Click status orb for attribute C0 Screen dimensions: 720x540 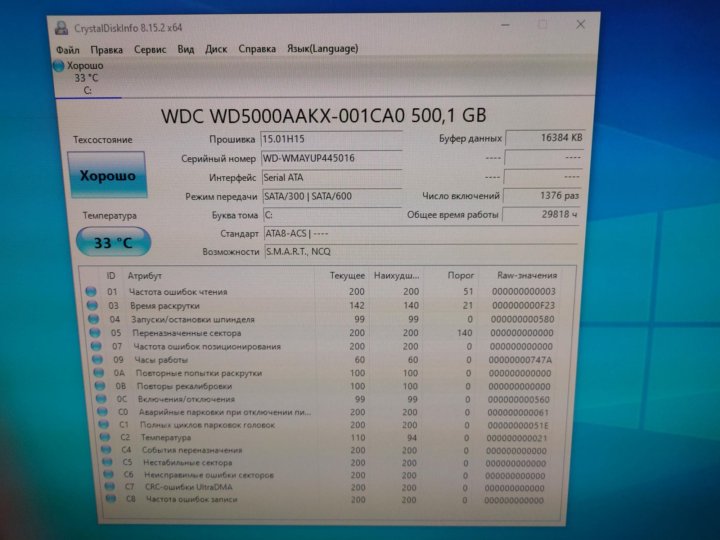pyautogui.click(x=103, y=412)
